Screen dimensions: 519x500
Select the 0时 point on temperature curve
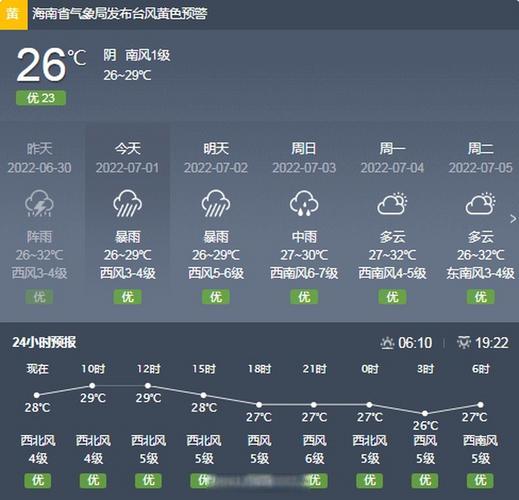tap(369, 405)
